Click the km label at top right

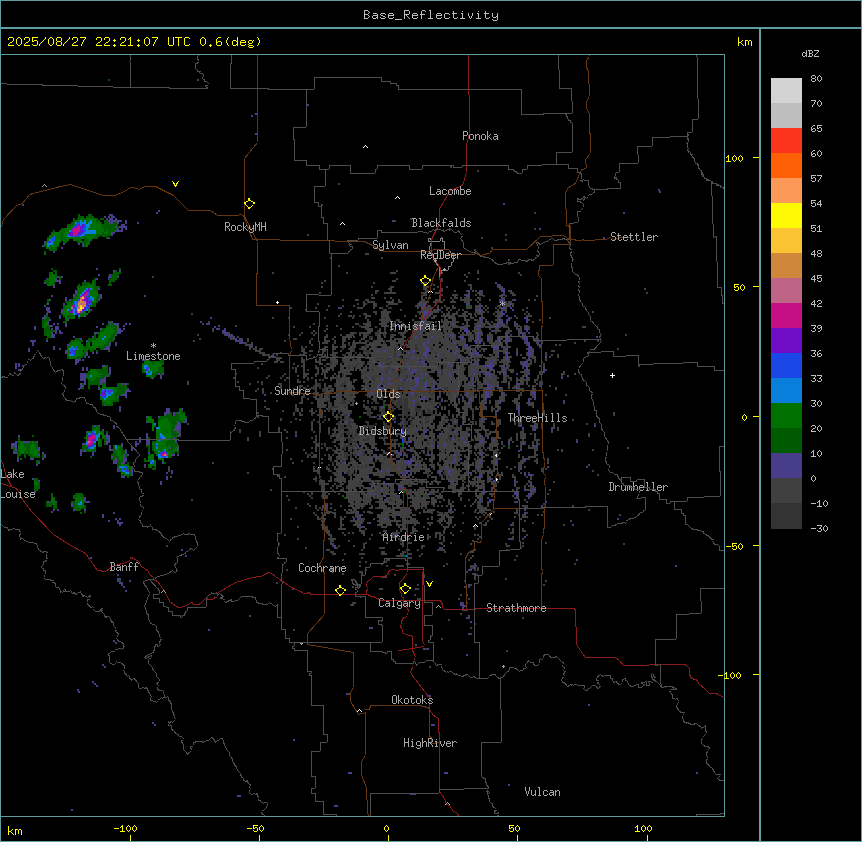click(745, 42)
